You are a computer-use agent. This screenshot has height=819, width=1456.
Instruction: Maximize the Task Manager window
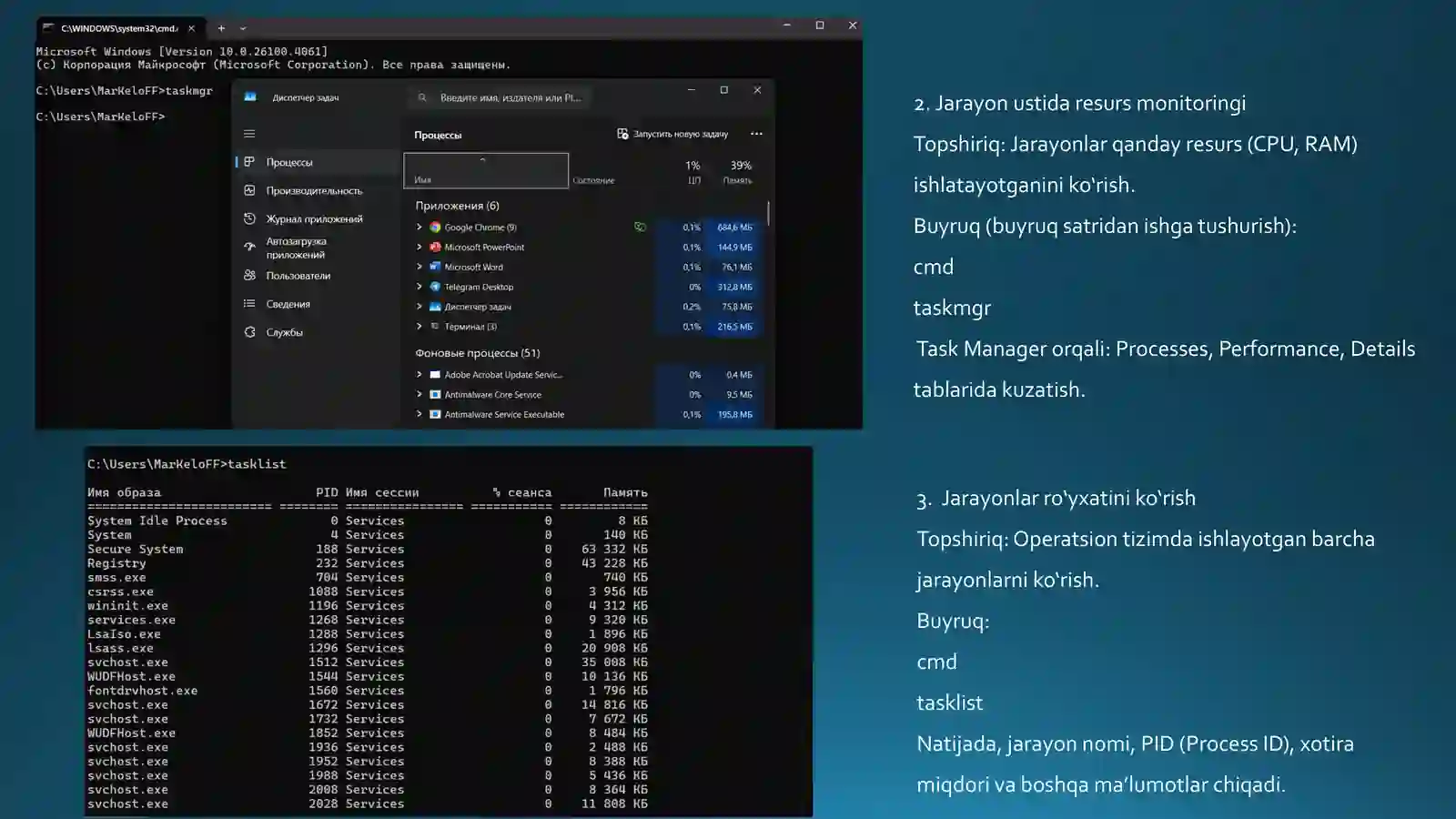tap(724, 89)
